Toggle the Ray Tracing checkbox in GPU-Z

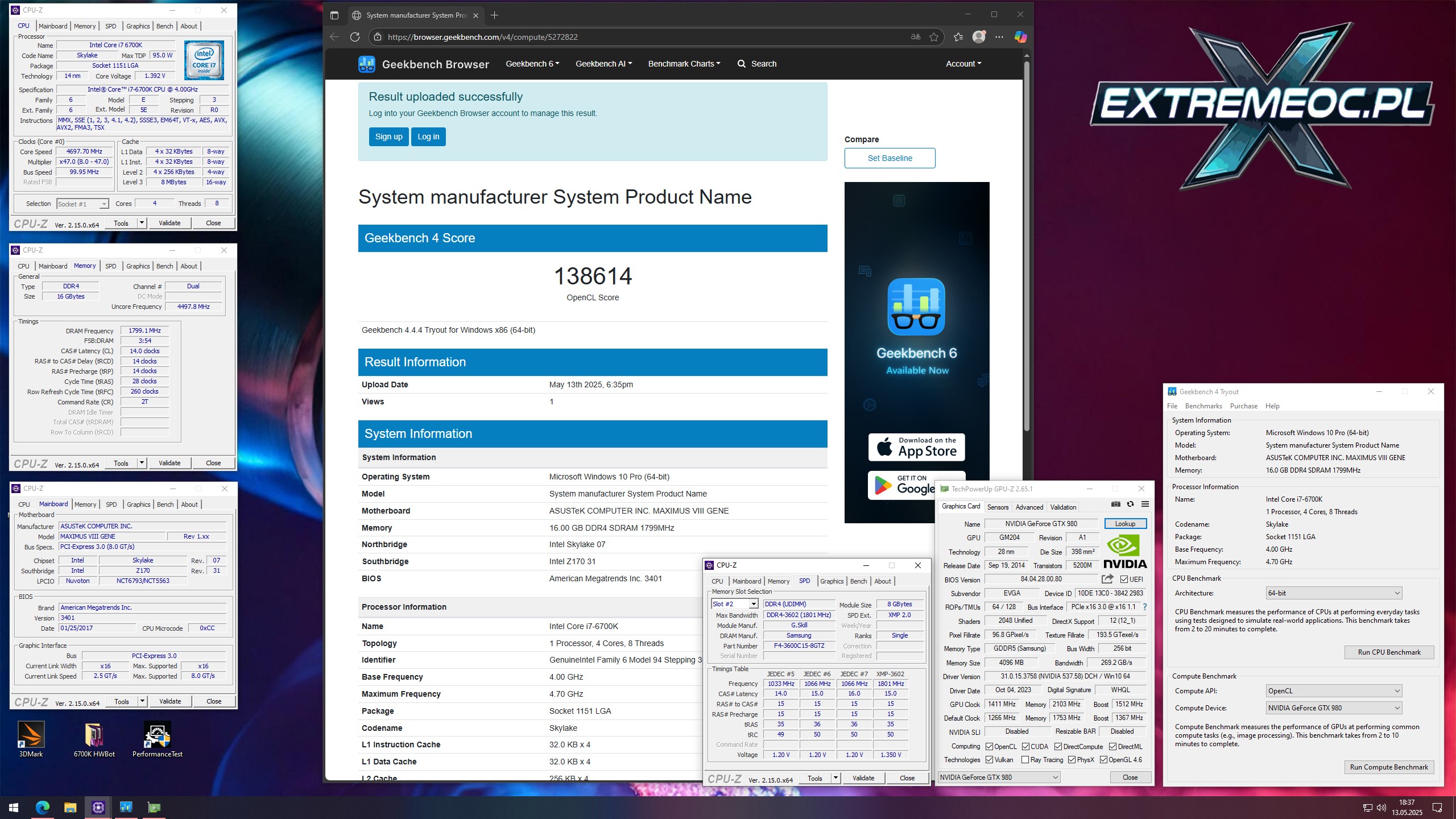[x=1025, y=759]
